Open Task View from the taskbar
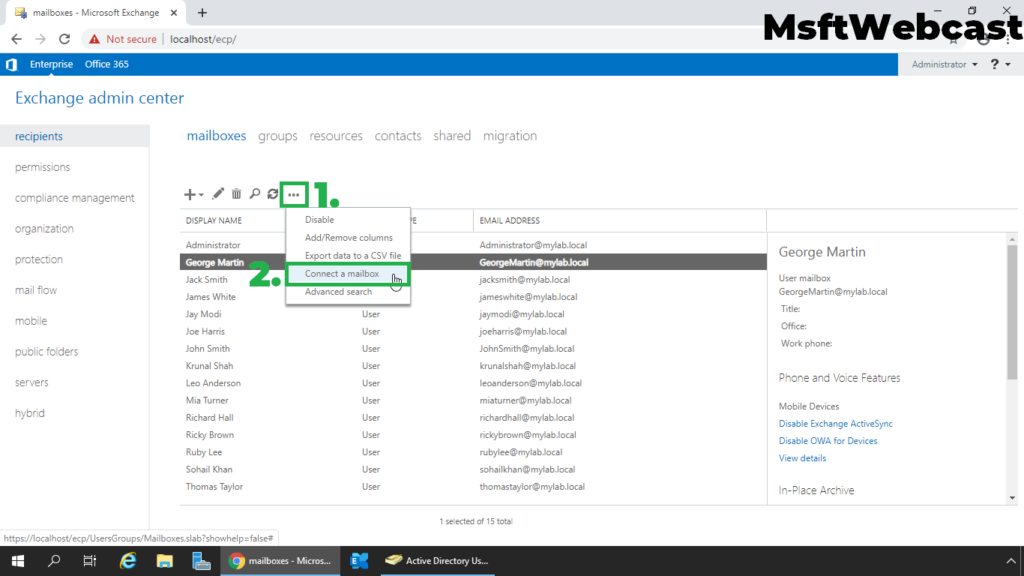 (x=89, y=561)
